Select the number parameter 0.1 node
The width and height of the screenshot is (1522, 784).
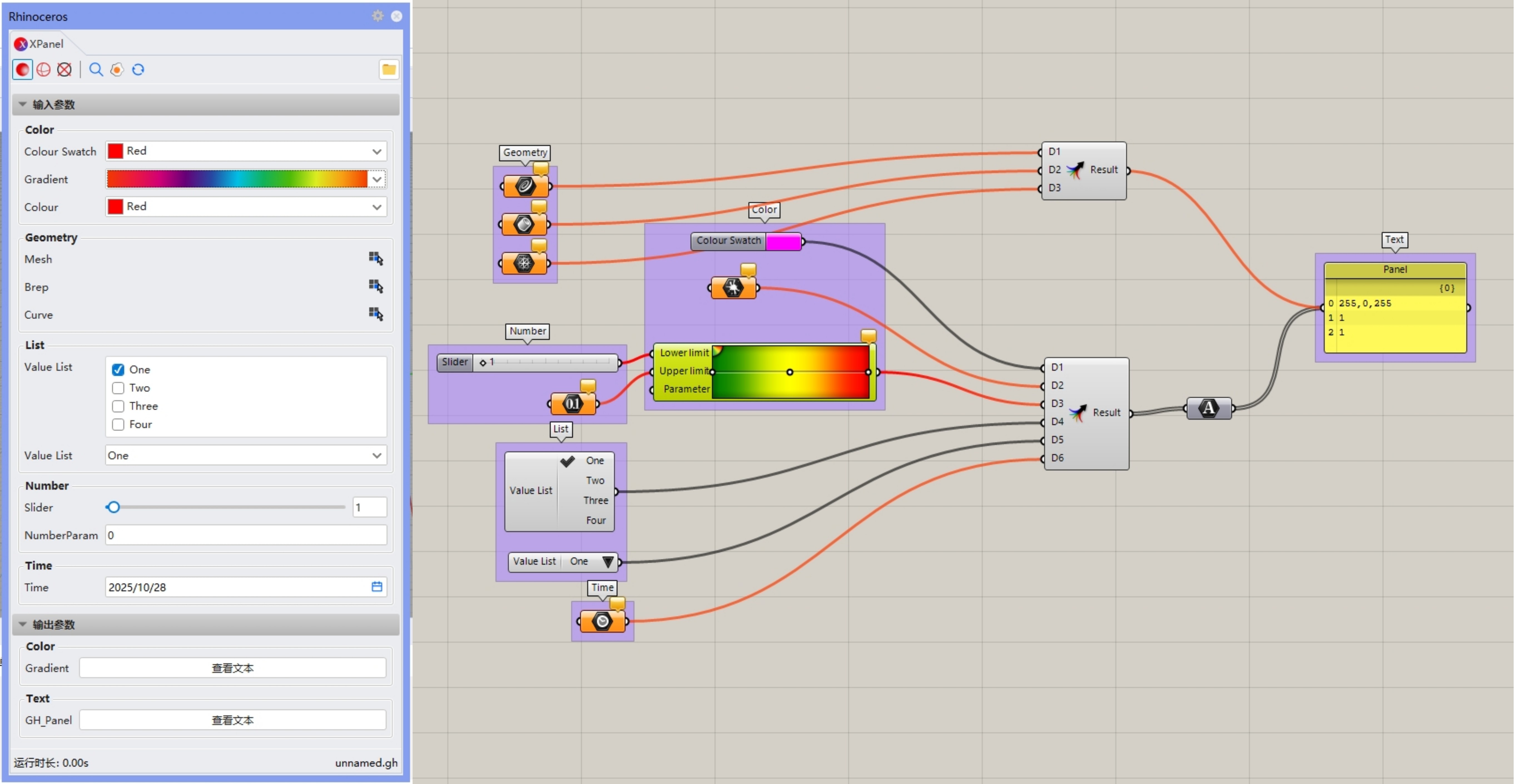pos(573,404)
